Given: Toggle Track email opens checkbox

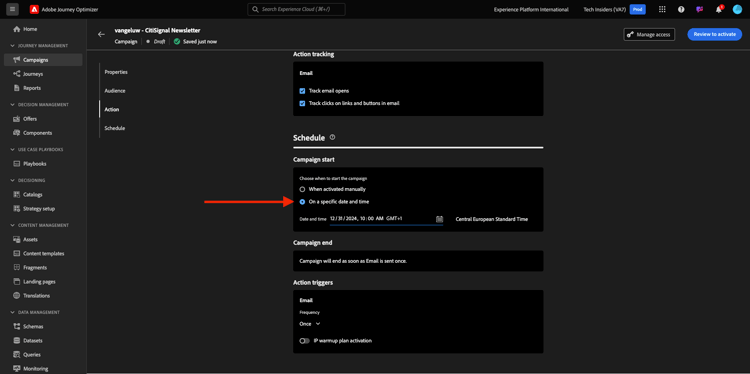Looking at the screenshot, I should [302, 90].
